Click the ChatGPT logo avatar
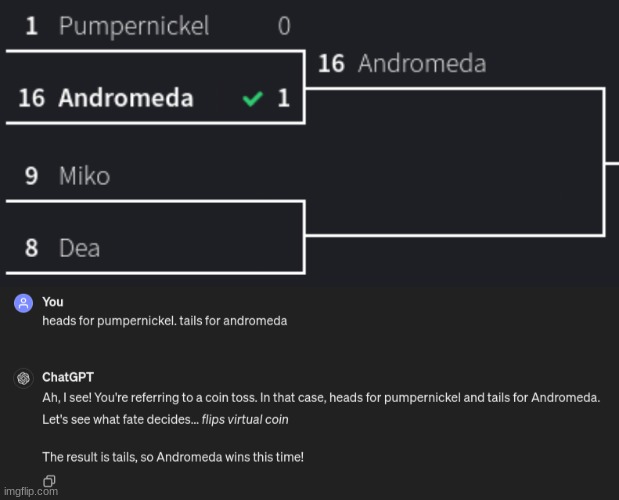Image resolution: width=619 pixels, height=500 pixels. coord(21,379)
